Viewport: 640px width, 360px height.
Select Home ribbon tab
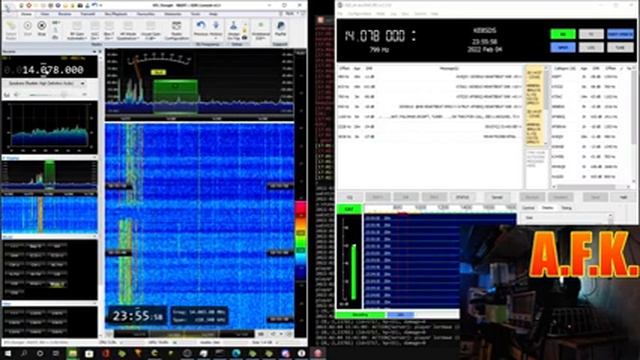pos(26,14)
